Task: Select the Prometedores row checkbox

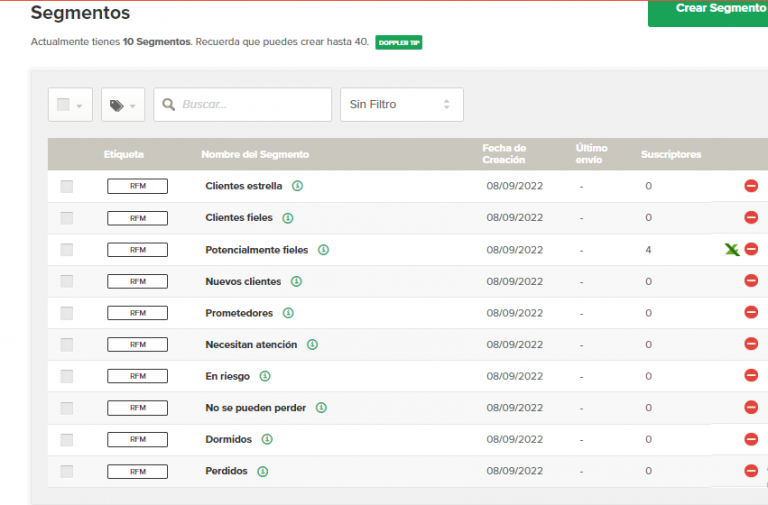Action: pos(67,313)
